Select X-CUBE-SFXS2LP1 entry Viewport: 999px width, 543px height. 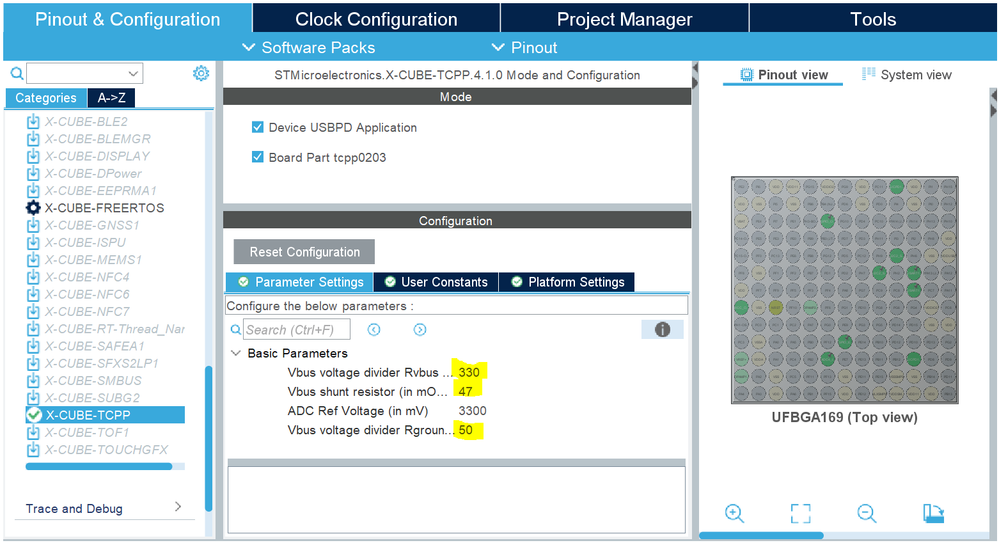[102, 363]
